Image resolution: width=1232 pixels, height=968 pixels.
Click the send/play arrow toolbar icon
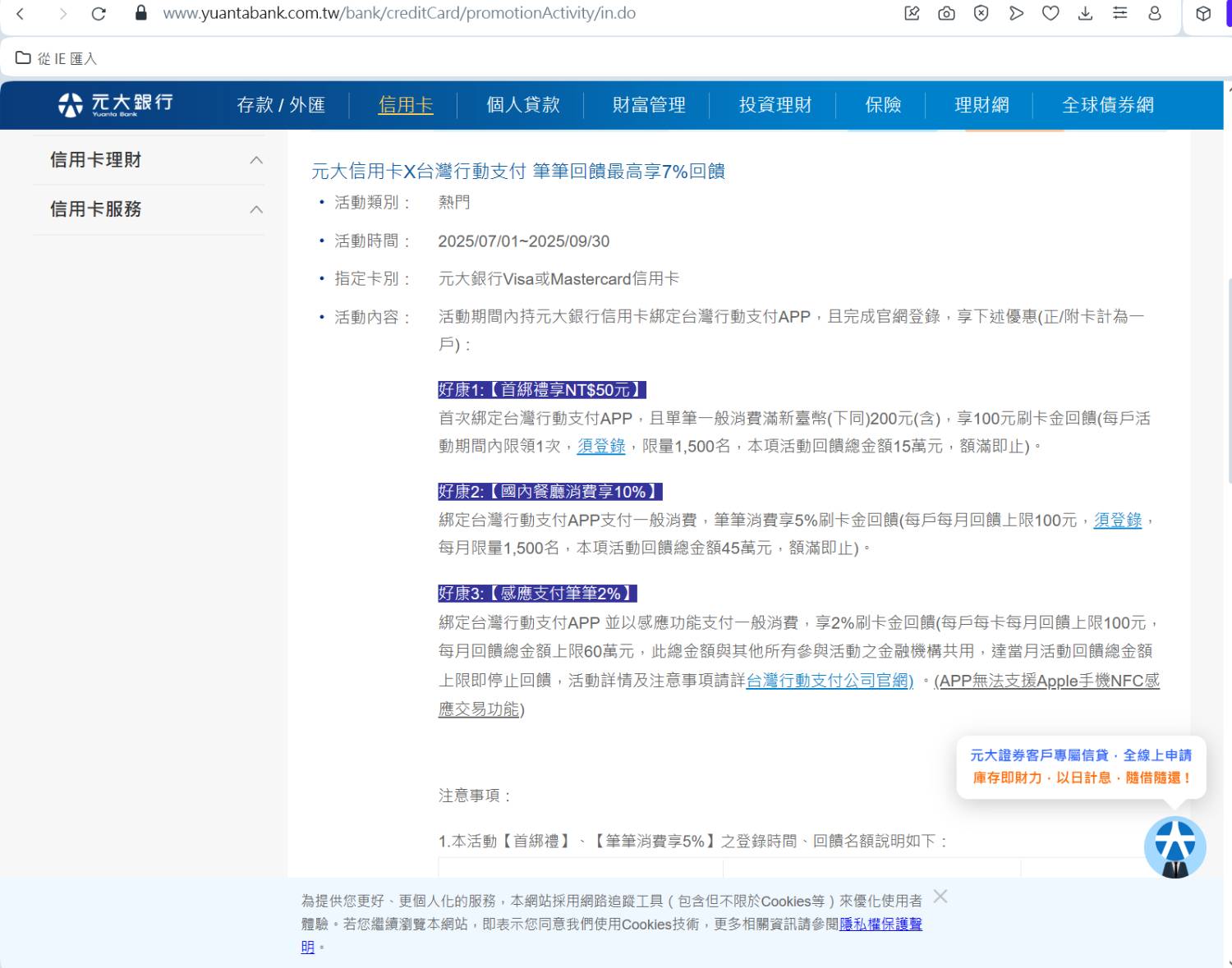pos(1016,13)
